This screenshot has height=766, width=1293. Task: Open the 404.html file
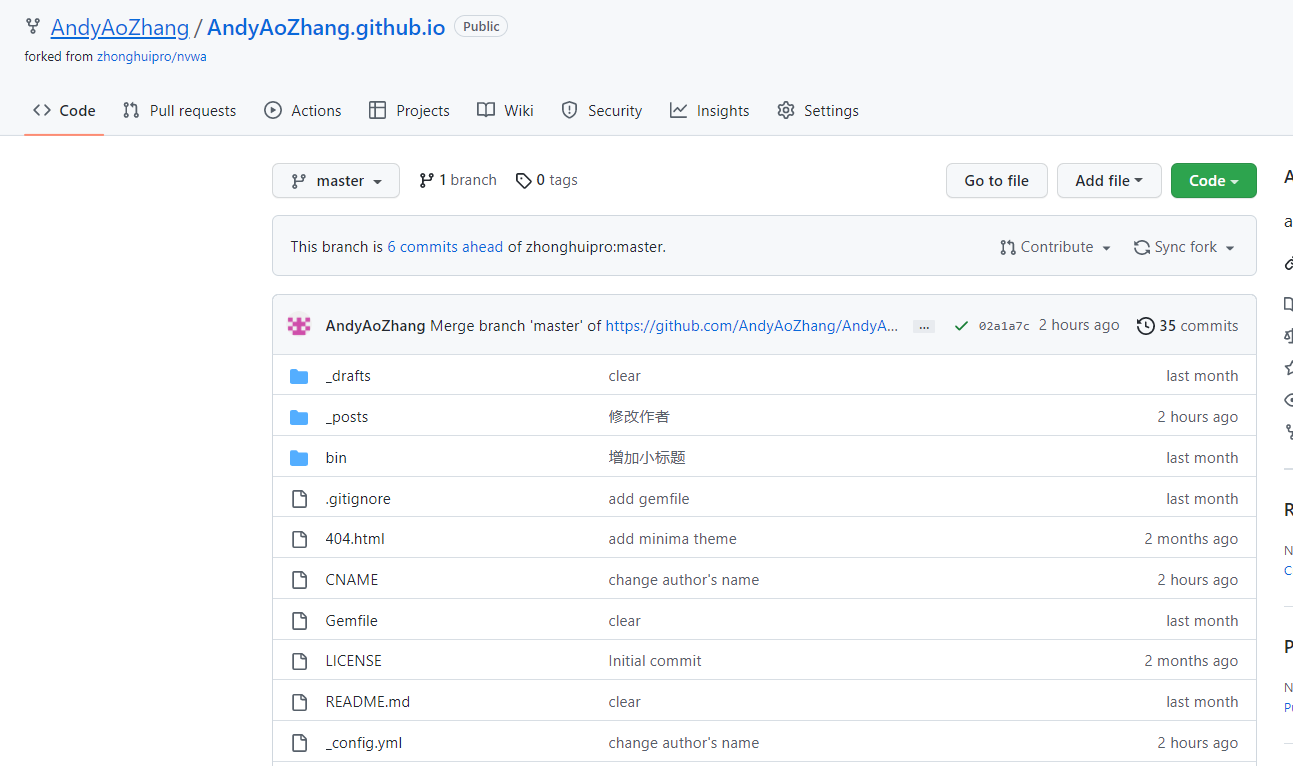(x=355, y=539)
